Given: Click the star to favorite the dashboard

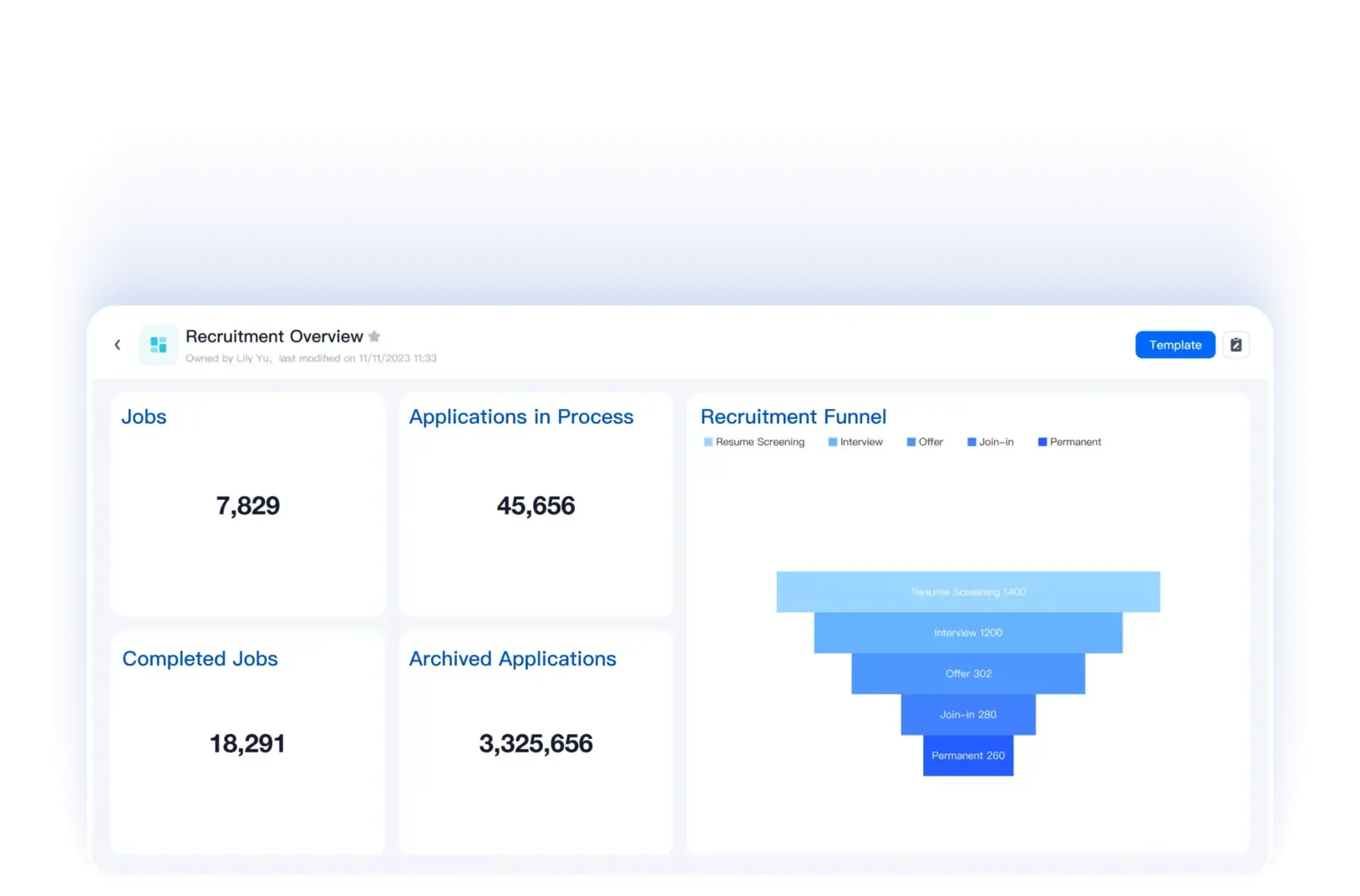Looking at the screenshot, I should [x=374, y=336].
